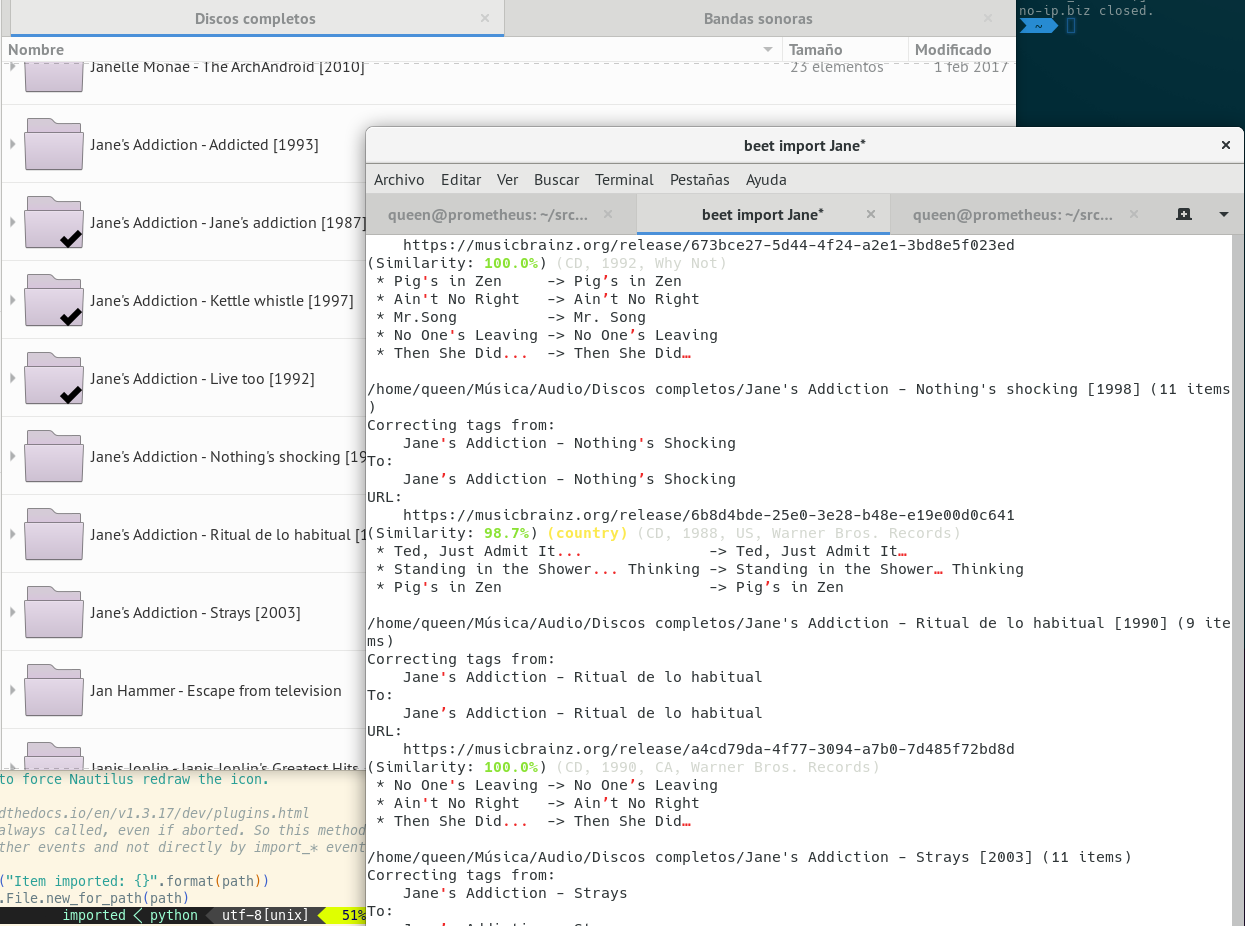Select Nothing's shocking folder icon in Nautilus
This screenshot has width=1245, height=926.
tap(54, 456)
